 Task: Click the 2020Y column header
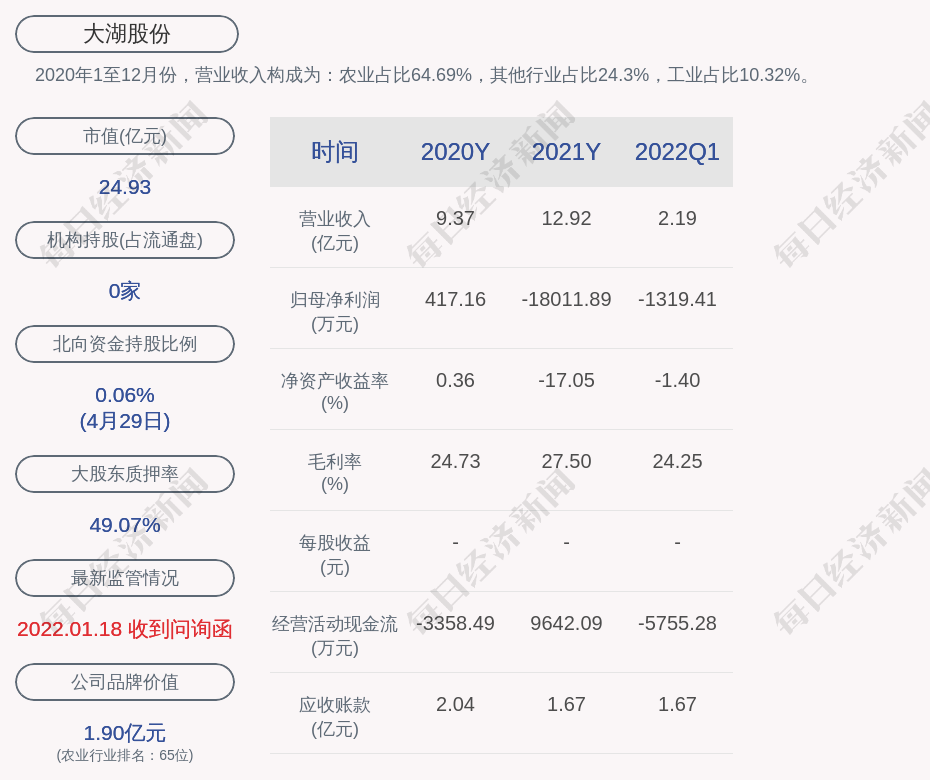(x=456, y=152)
